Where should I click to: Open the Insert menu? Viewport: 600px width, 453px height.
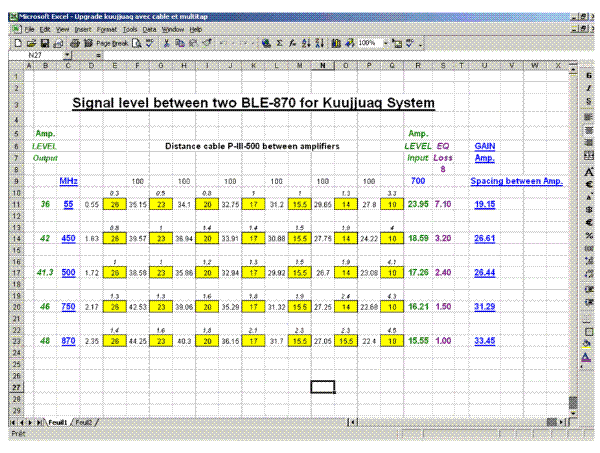point(83,29)
